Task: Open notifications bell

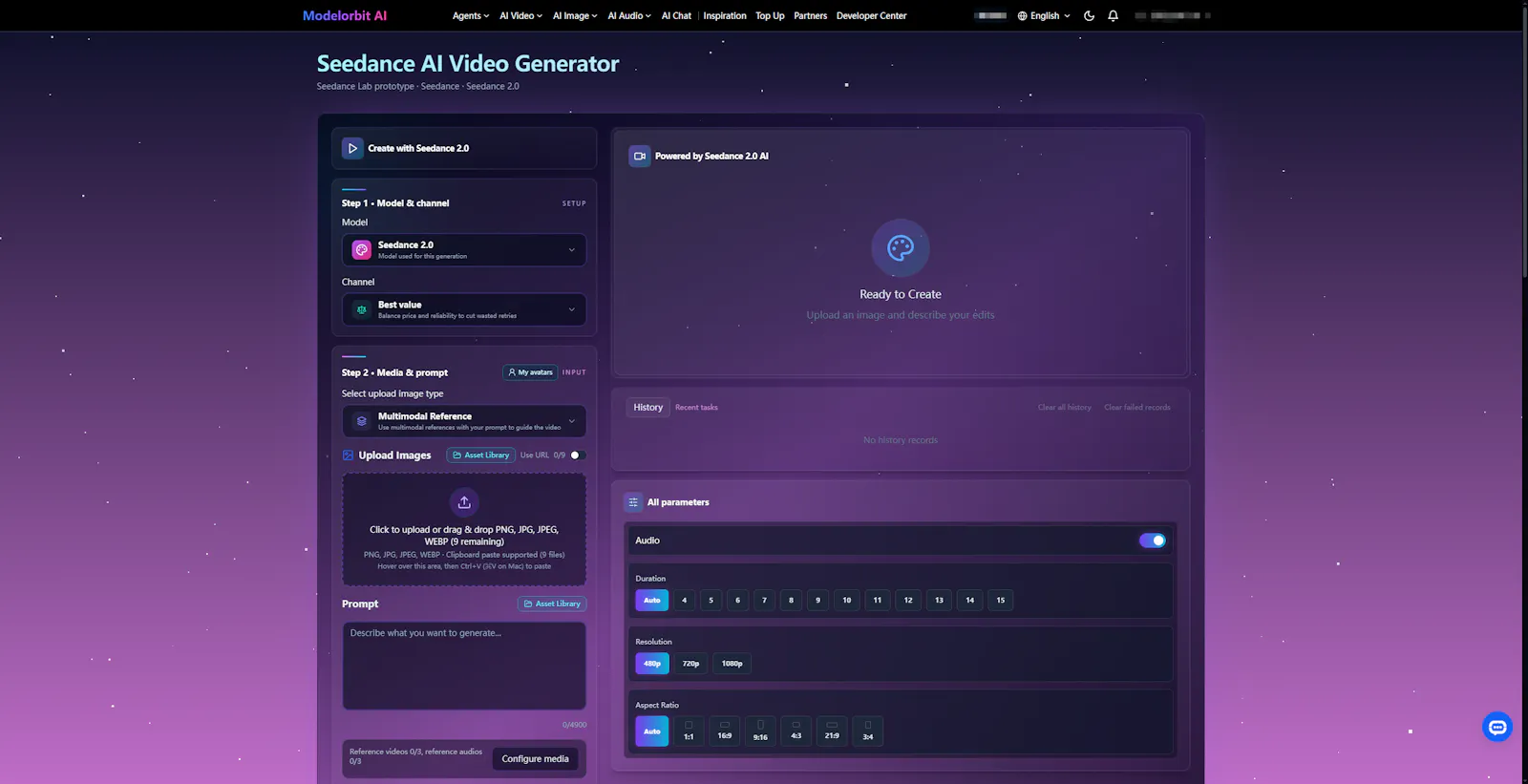Action: point(1113,15)
